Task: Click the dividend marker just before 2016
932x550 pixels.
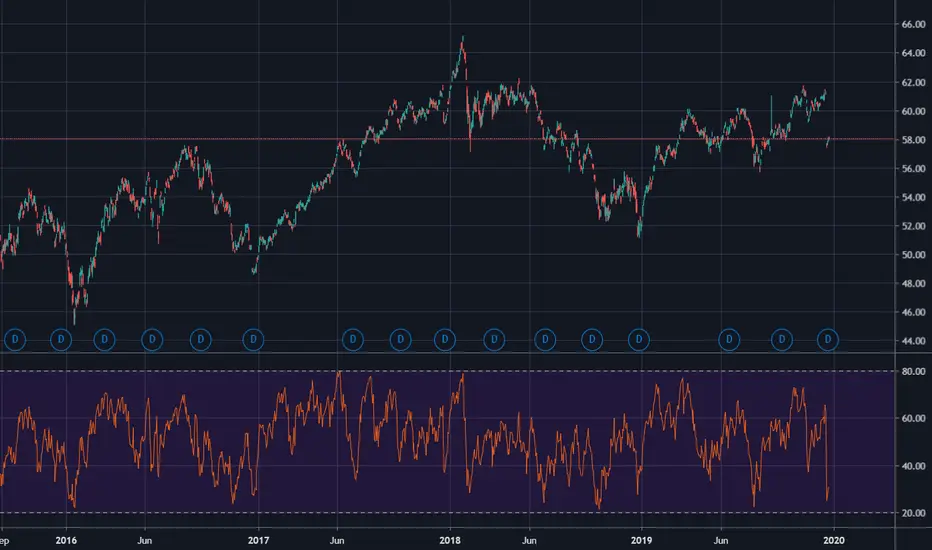Action: click(61, 340)
